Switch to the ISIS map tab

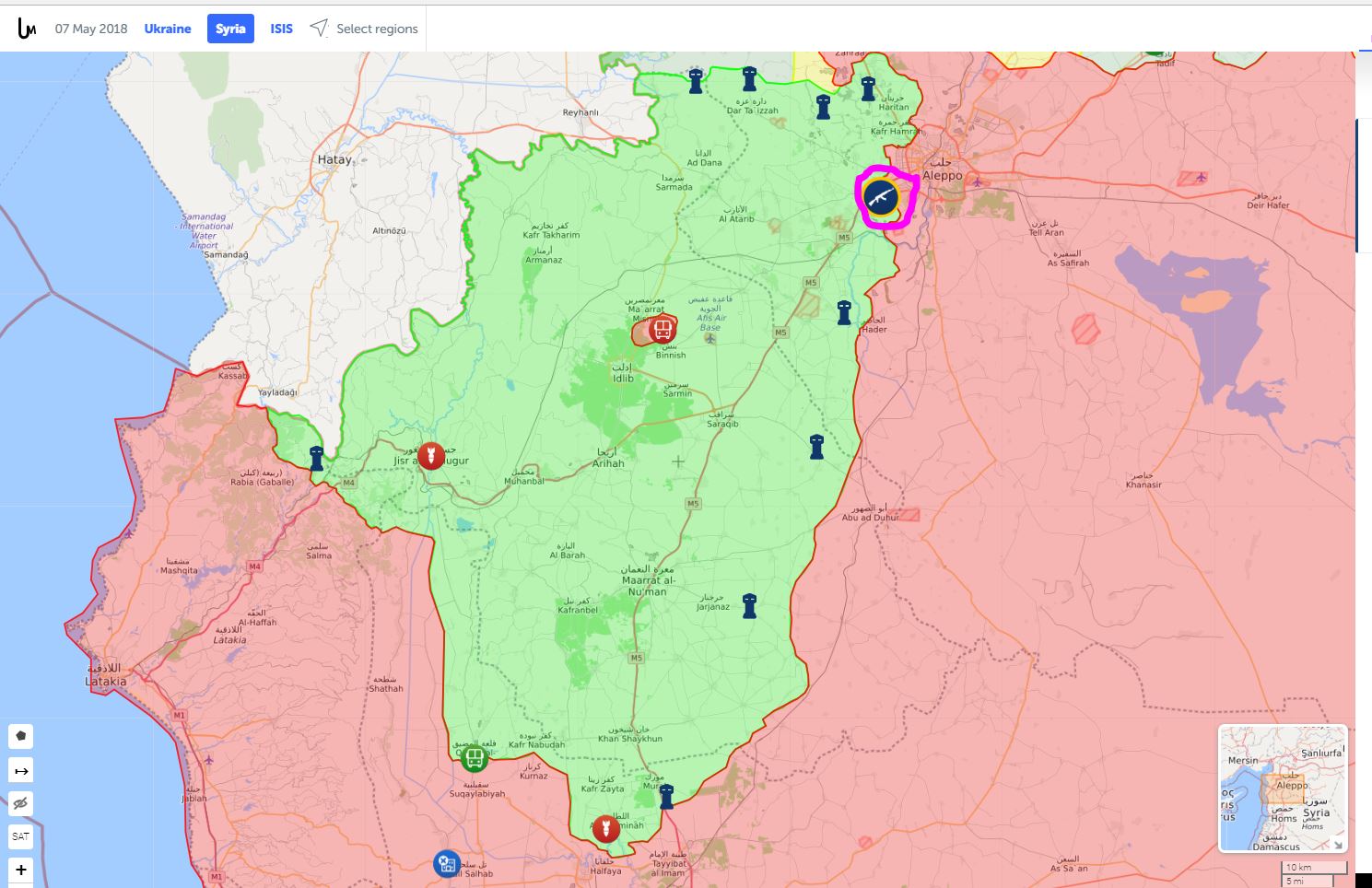[281, 29]
